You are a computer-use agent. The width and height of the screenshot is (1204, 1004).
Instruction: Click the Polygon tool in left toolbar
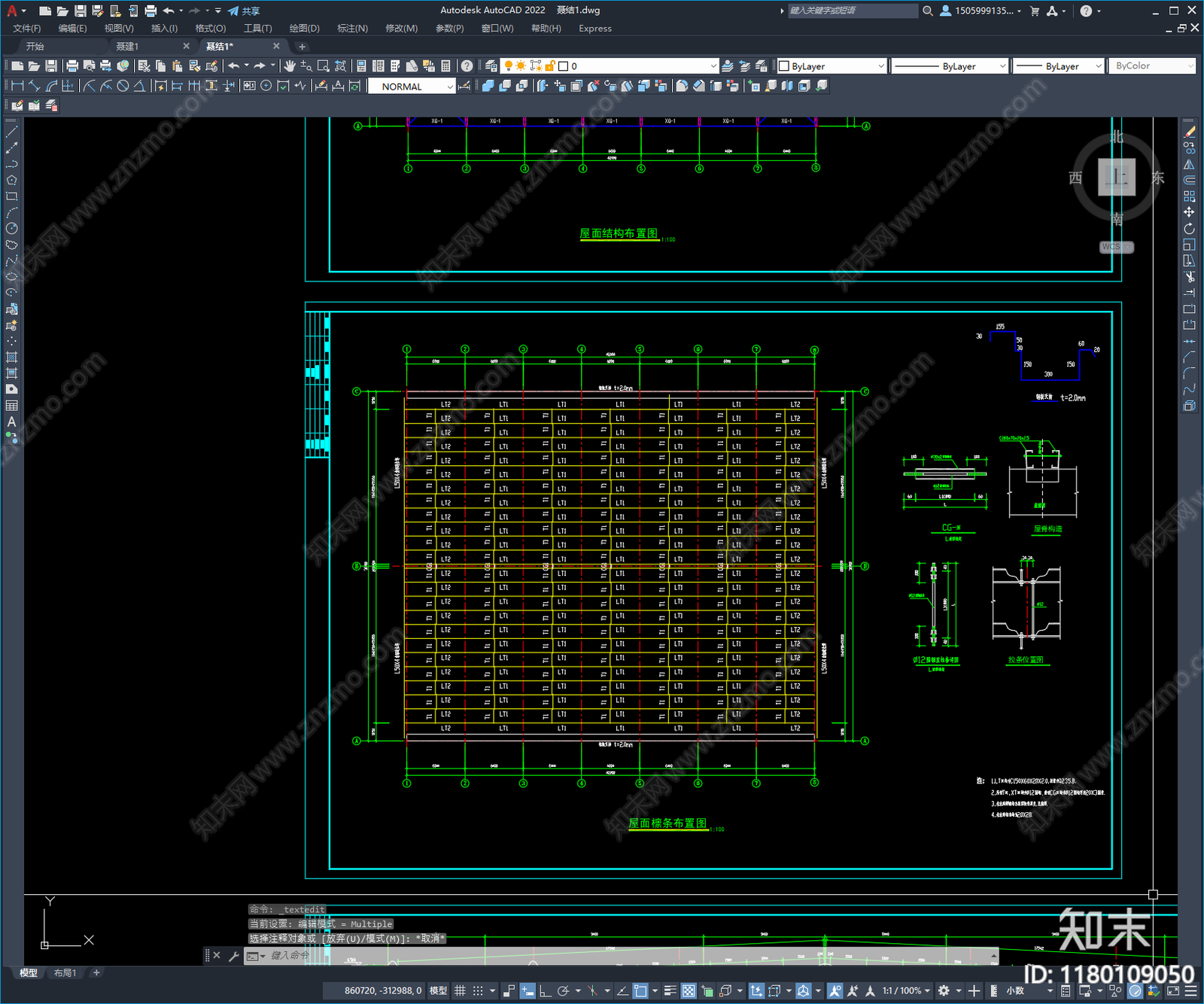tap(11, 180)
